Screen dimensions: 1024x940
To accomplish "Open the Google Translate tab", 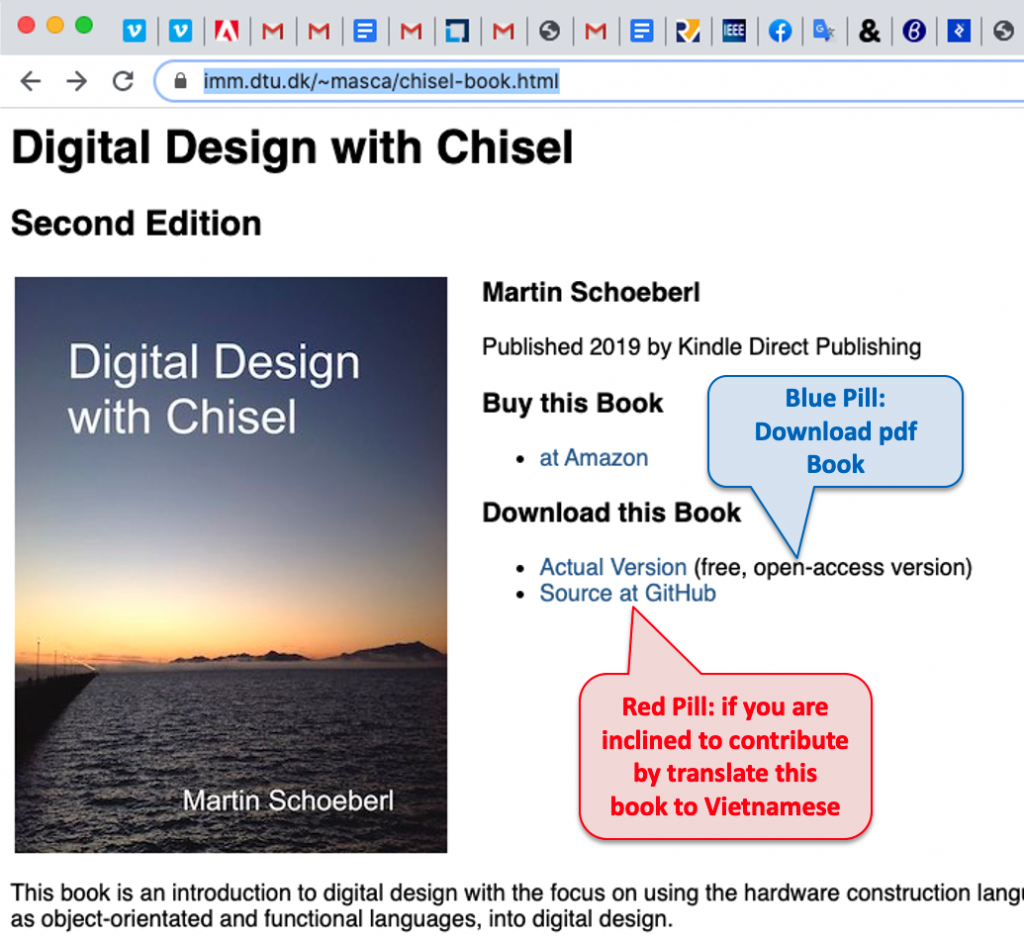I will coord(824,31).
